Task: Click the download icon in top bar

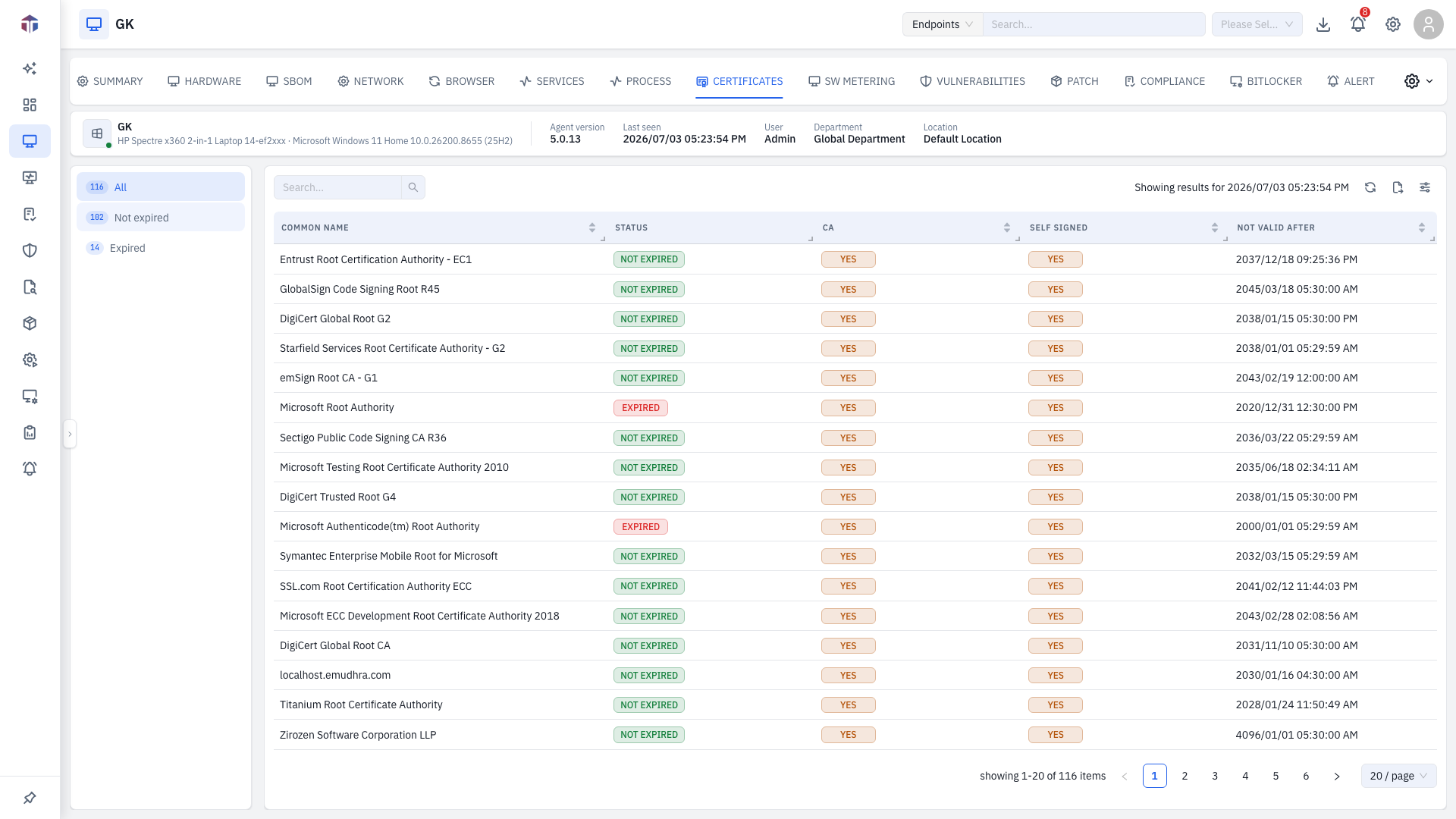Action: [1323, 24]
